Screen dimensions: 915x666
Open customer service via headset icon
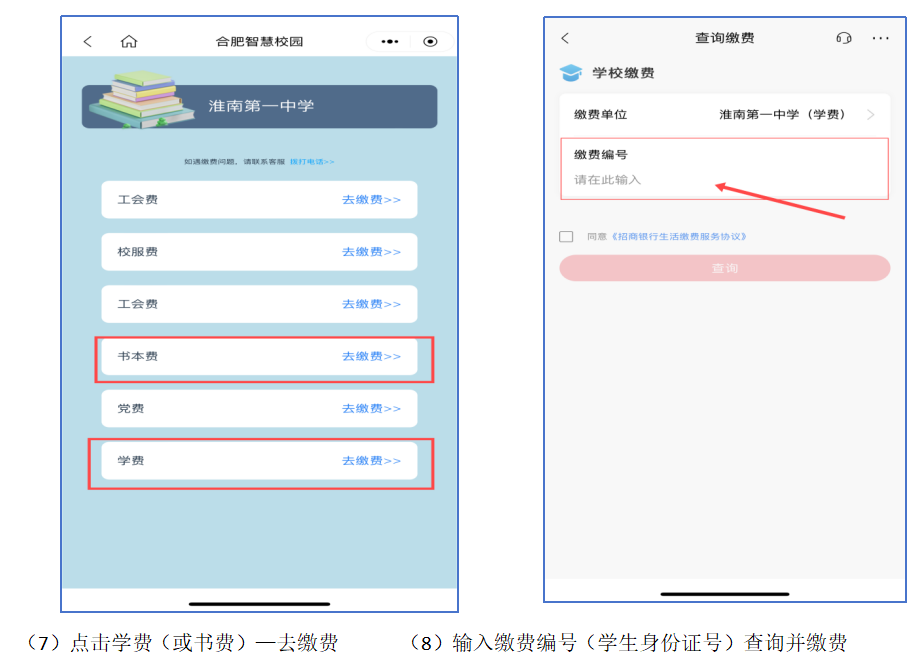[x=843, y=38]
